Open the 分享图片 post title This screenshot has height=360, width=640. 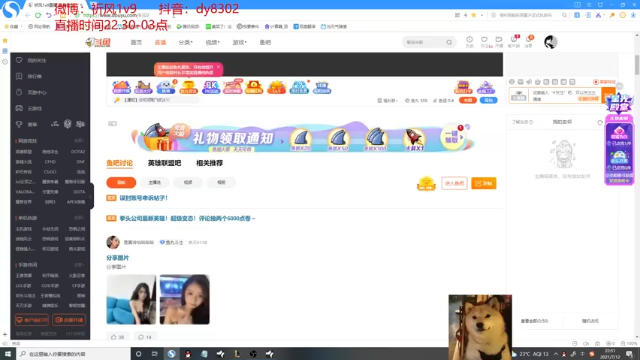[118, 258]
